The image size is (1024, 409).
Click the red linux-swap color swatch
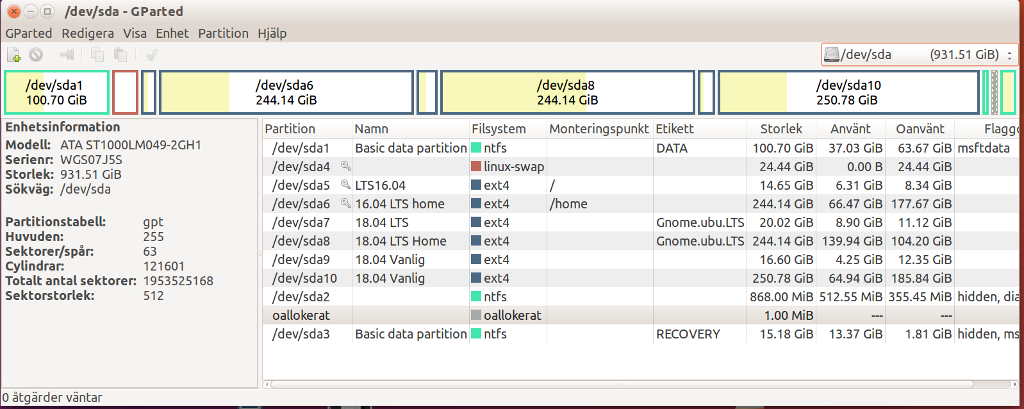476,167
